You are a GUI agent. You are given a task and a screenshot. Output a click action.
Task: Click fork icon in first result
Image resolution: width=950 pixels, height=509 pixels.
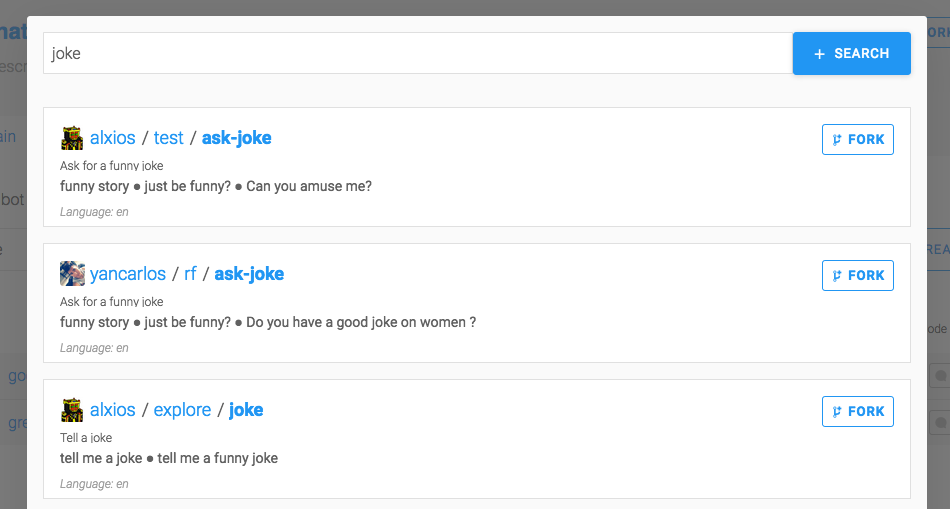click(x=837, y=140)
